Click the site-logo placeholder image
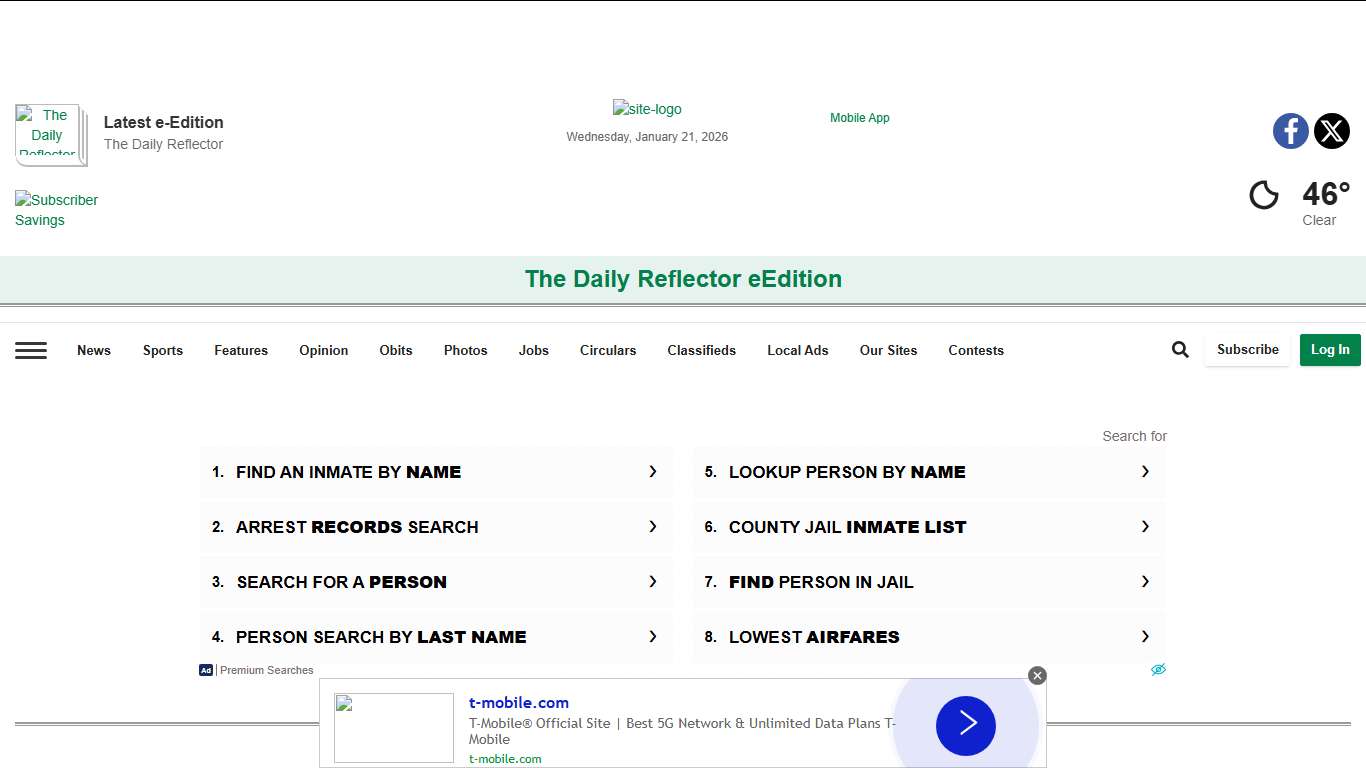The image size is (1366, 768). pos(647,108)
